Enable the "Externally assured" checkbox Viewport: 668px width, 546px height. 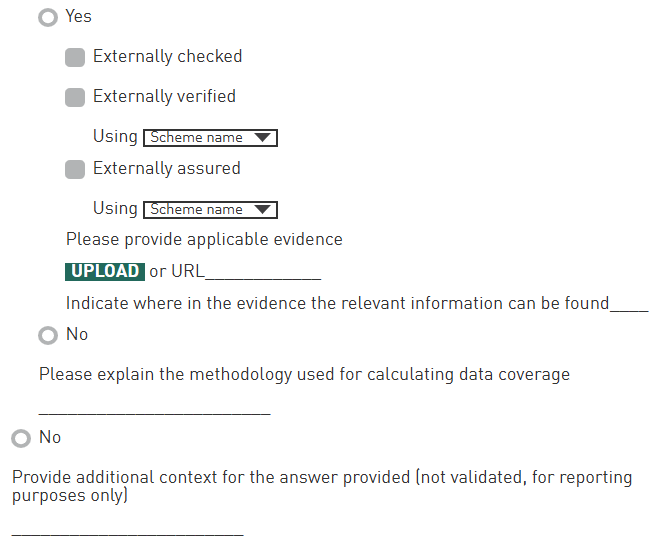pos(75,170)
